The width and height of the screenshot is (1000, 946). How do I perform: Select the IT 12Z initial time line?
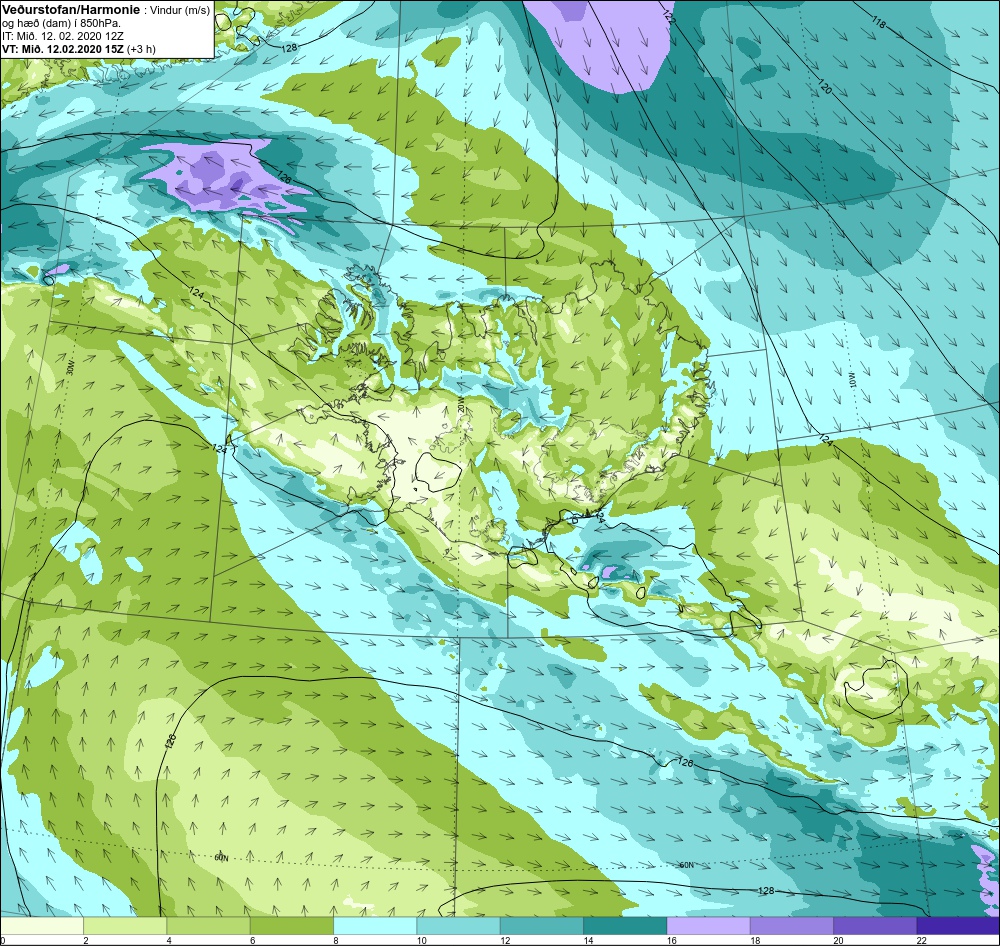pyautogui.click(x=62, y=36)
